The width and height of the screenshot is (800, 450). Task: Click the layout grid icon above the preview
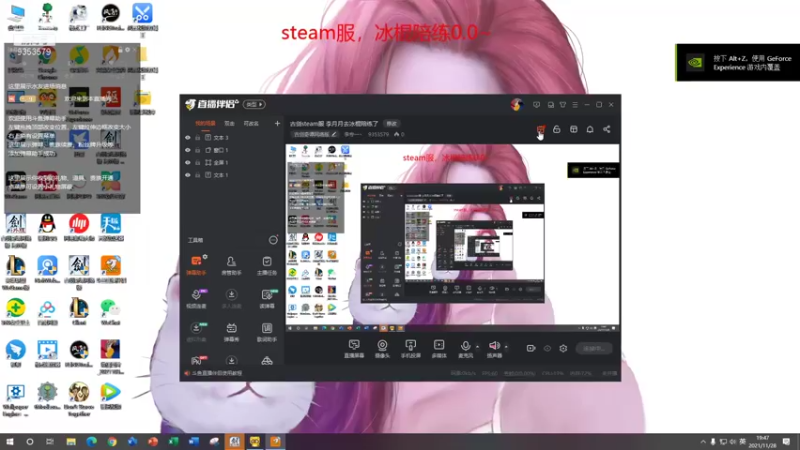[573, 130]
